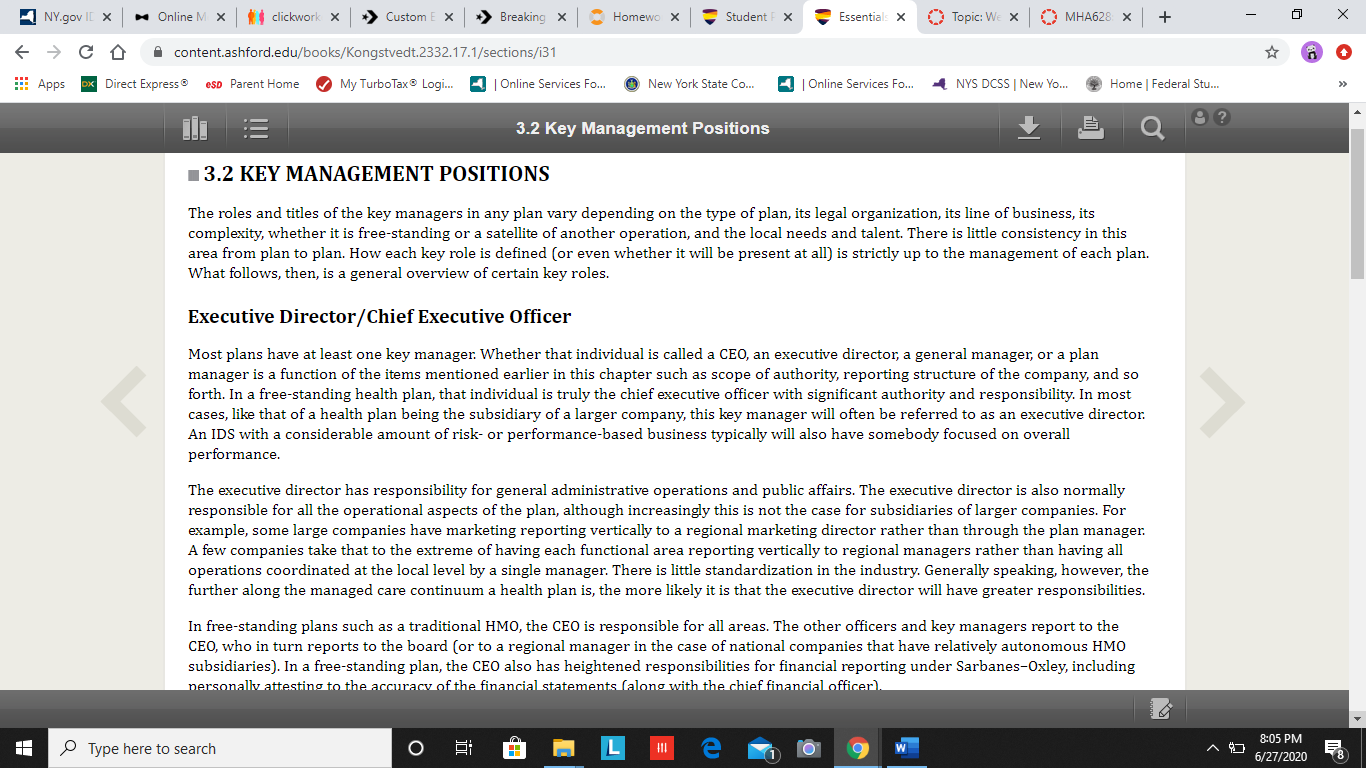The height and width of the screenshot is (768, 1366).
Task: Show more bookmarks with the overflow chevron
Action: tap(1342, 84)
